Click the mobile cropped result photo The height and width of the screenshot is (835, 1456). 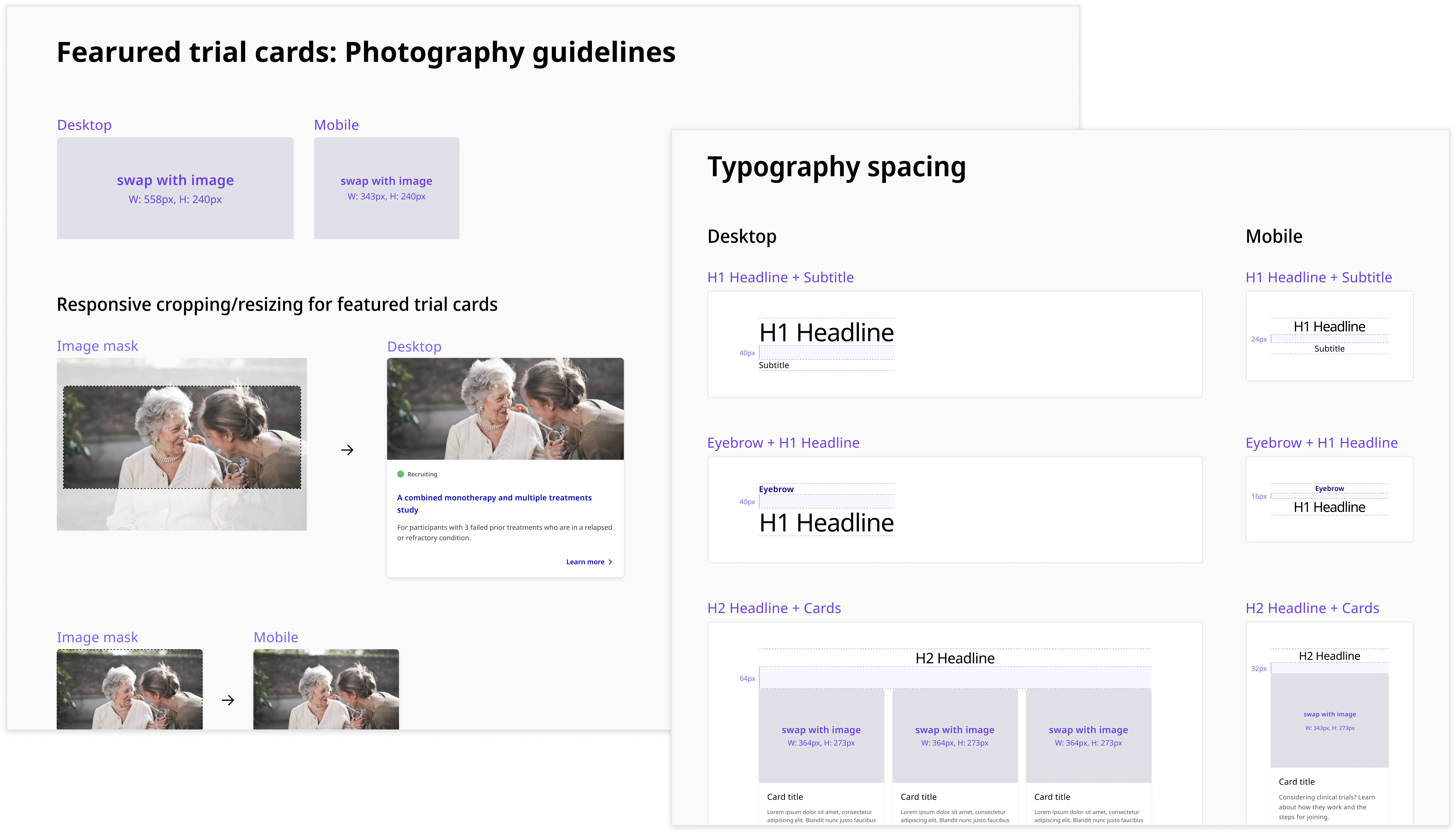(326, 689)
